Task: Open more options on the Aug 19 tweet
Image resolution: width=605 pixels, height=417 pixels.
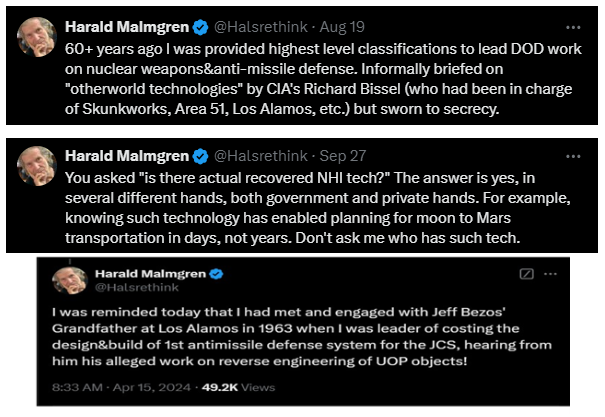Action: (x=571, y=26)
